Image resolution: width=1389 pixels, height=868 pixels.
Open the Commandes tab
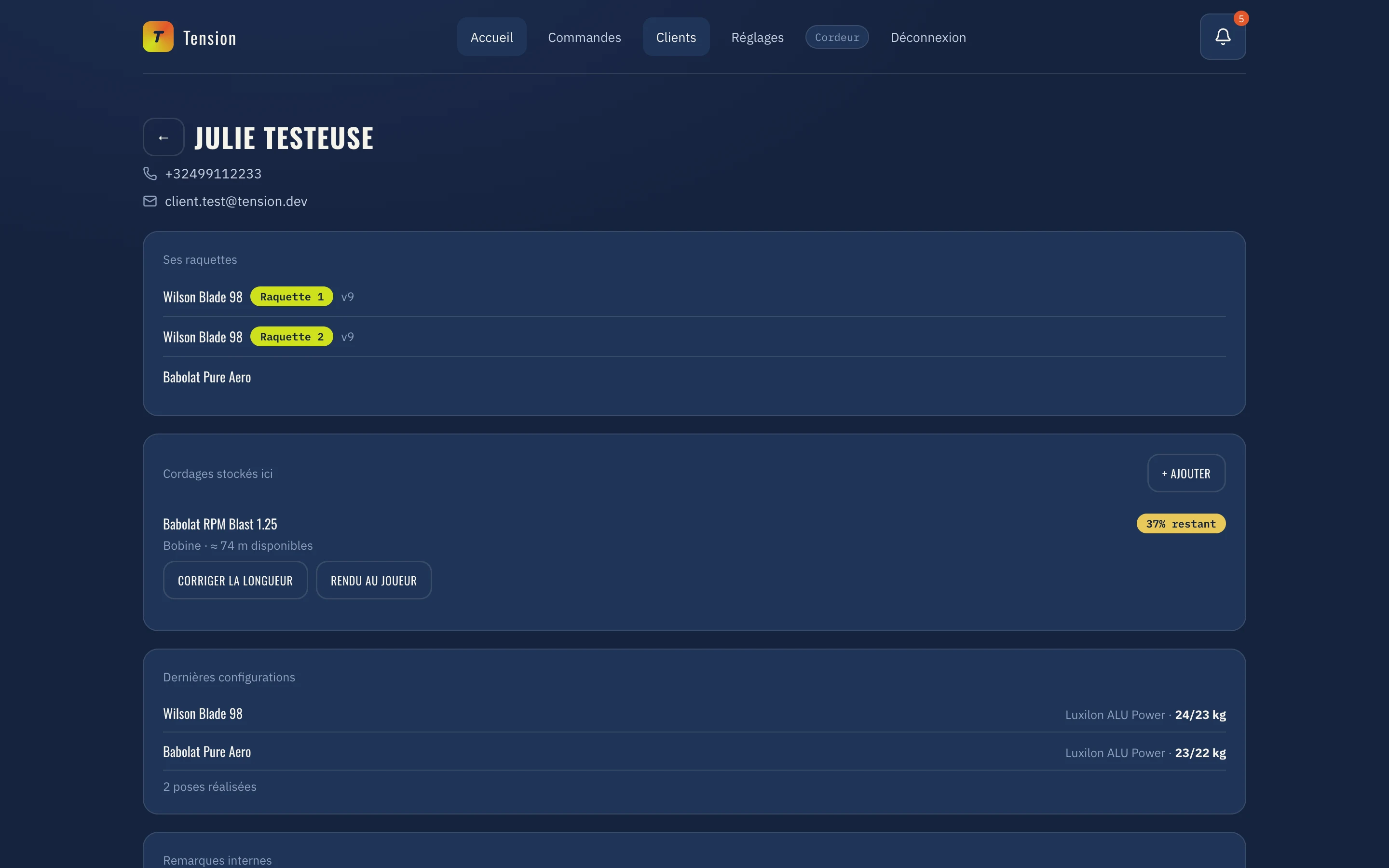pyautogui.click(x=585, y=37)
